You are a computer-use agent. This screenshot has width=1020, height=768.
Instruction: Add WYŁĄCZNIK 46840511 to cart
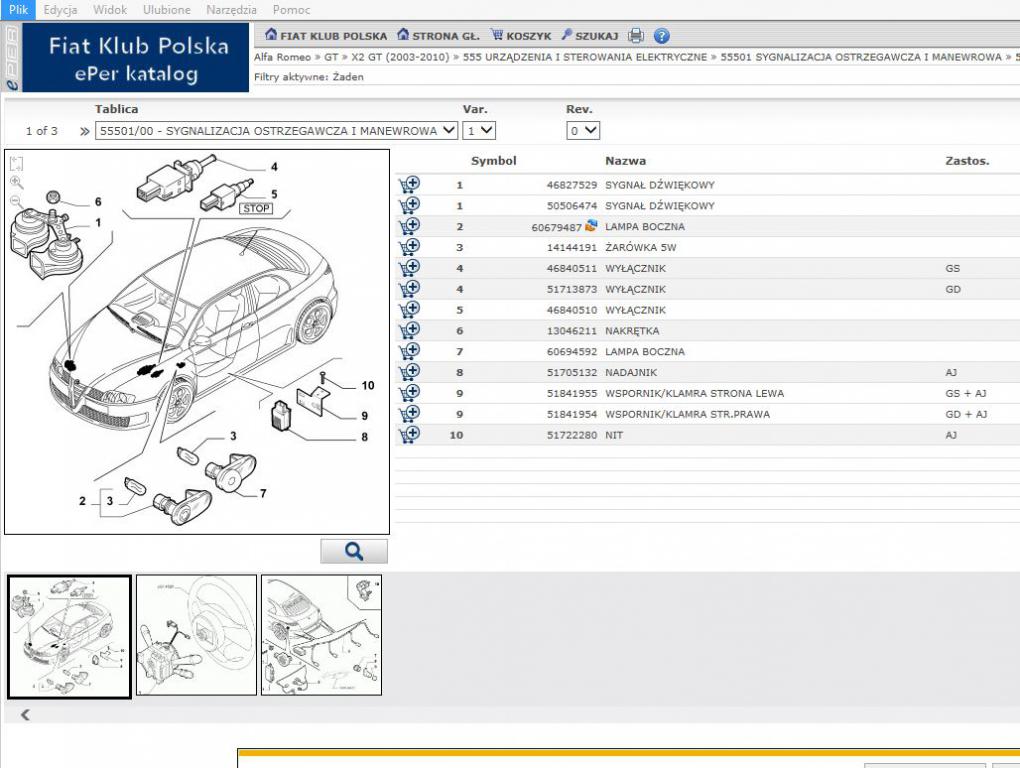(x=409, y=268)
